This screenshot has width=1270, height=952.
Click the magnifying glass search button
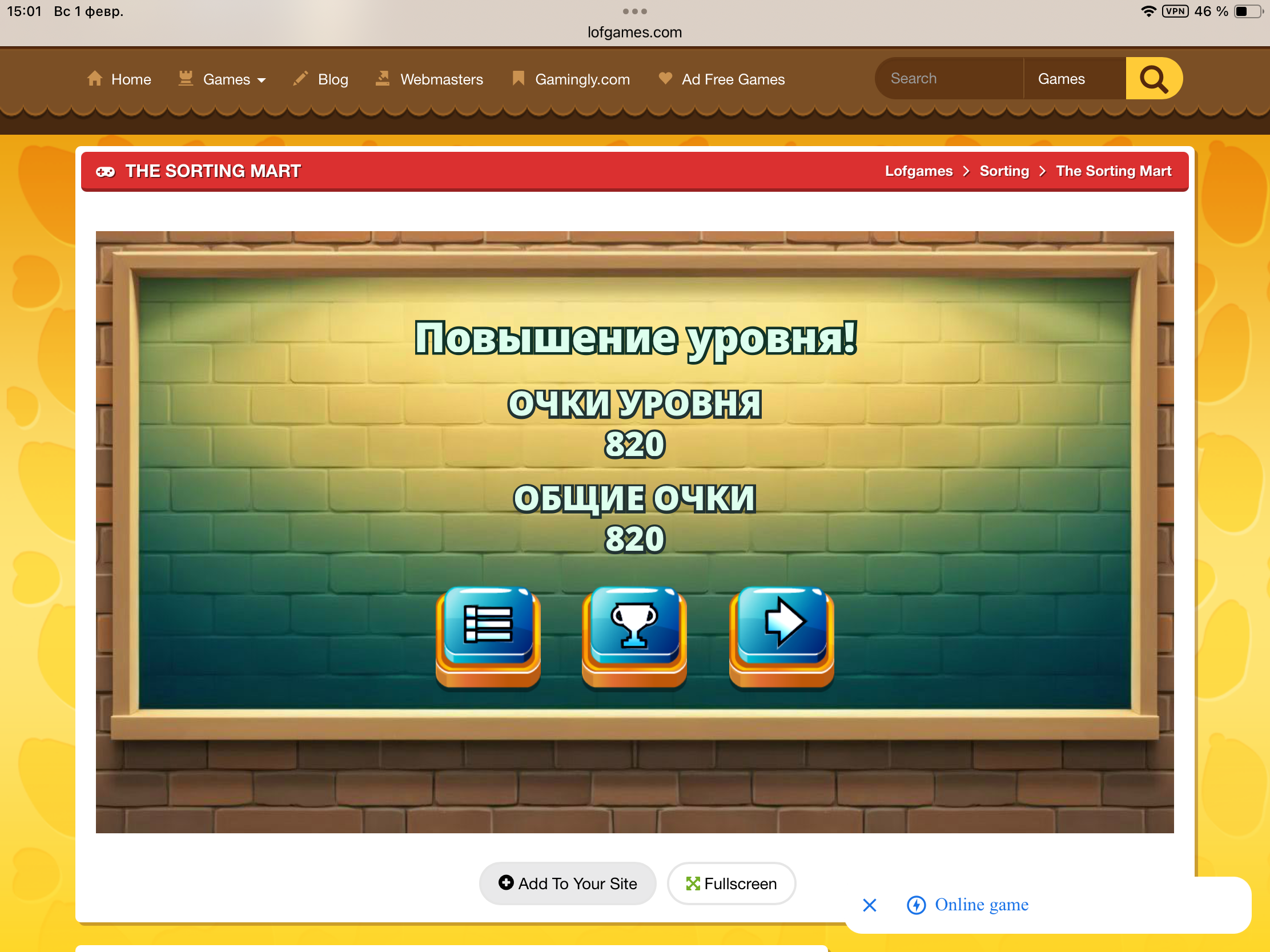point(1153,79)
